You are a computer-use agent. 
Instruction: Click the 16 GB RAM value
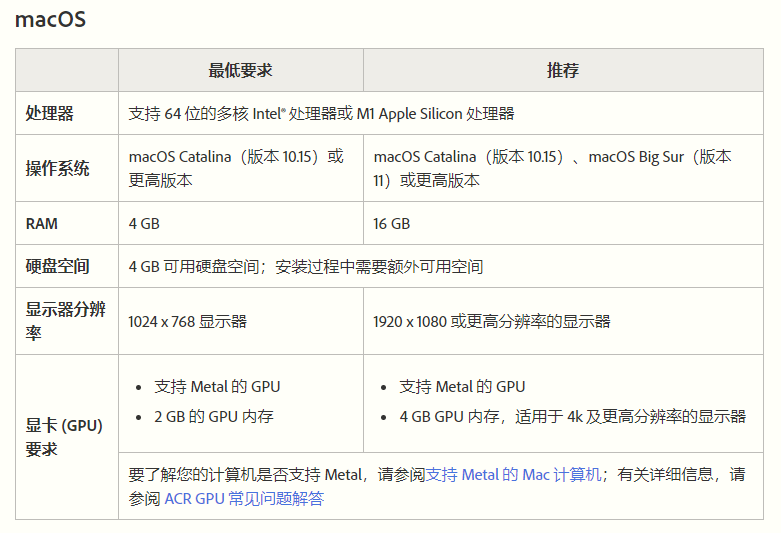(391, 224)
